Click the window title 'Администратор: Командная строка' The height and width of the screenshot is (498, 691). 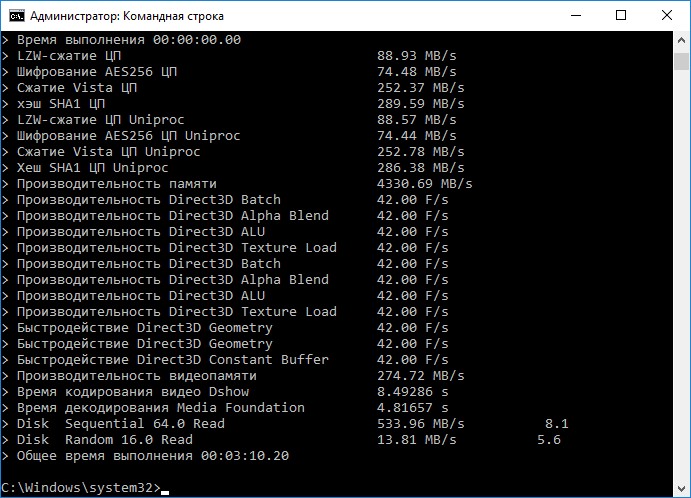(127, 16)
